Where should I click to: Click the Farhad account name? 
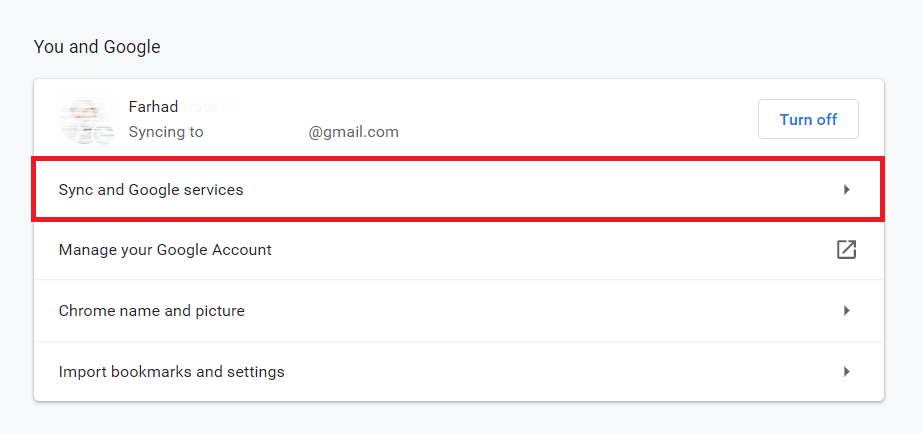153,106
